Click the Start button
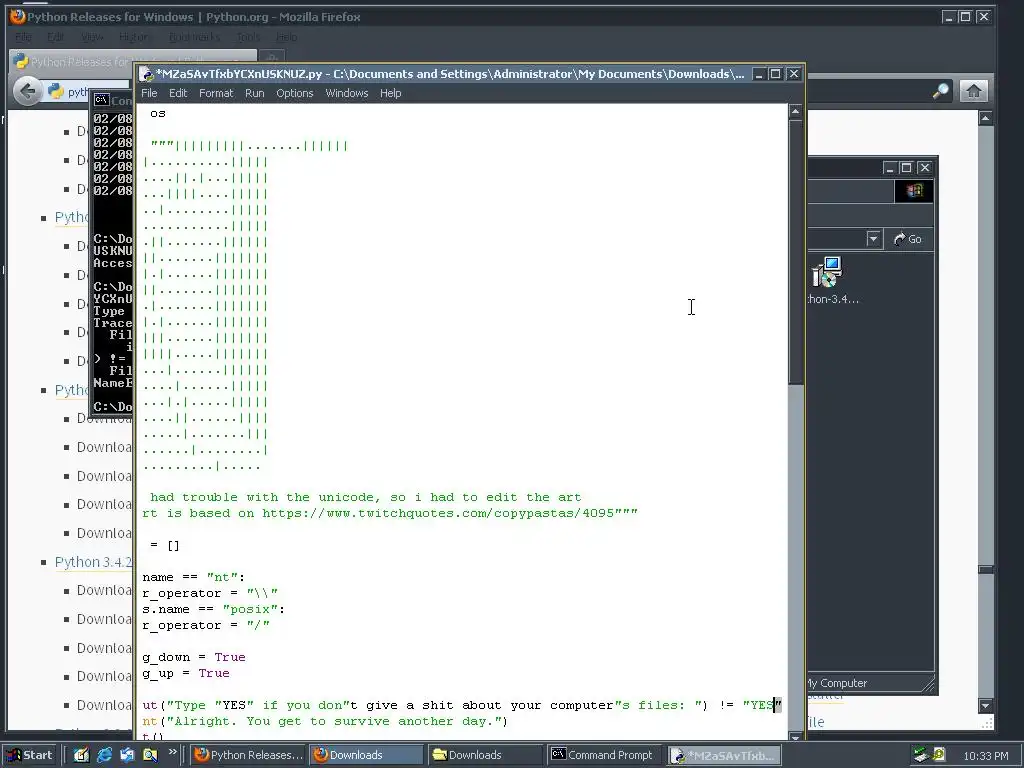The height and width of the screenshot is (768, 1024). 30,755
